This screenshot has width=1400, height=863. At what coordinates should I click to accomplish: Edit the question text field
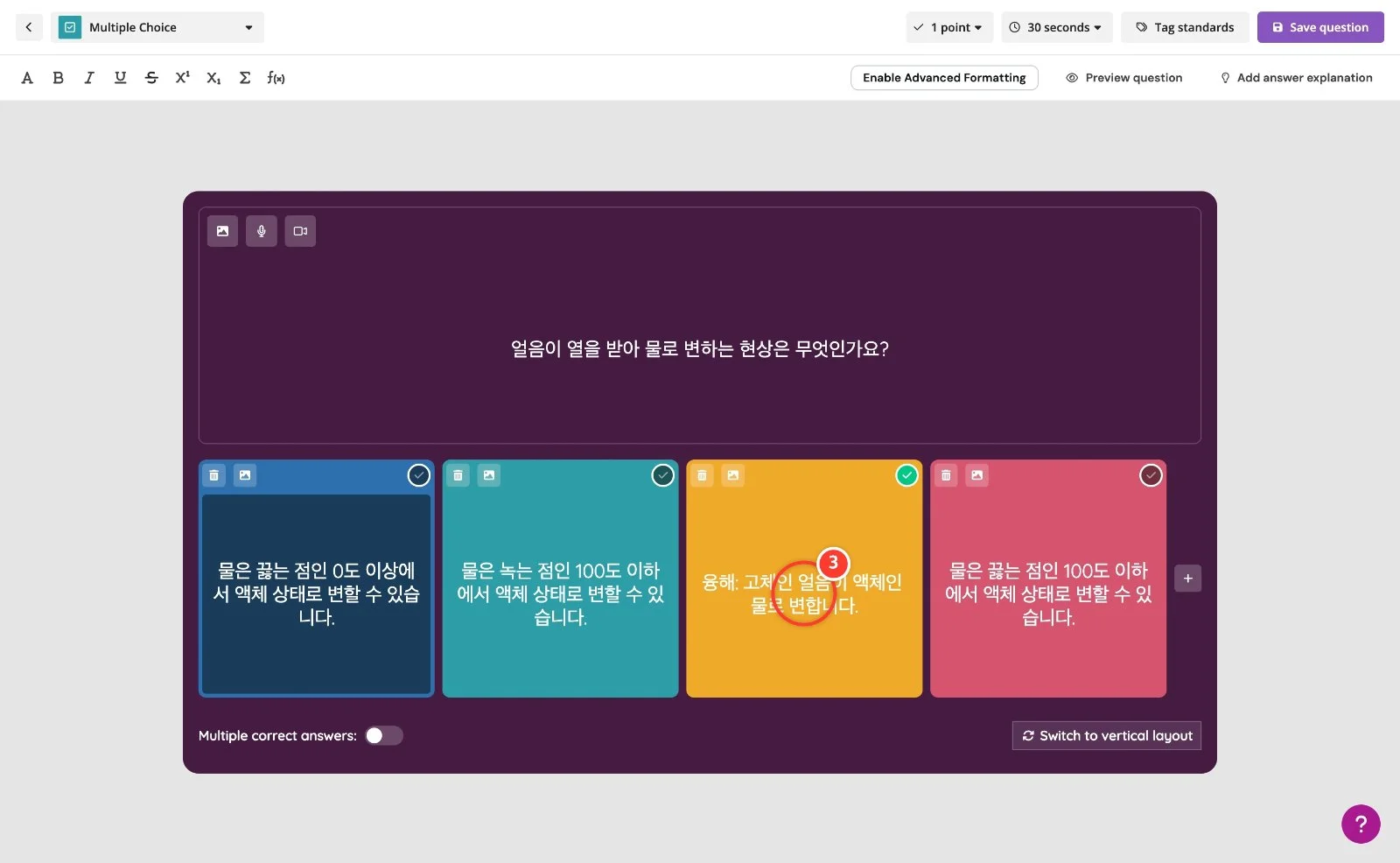click(700, 349)
